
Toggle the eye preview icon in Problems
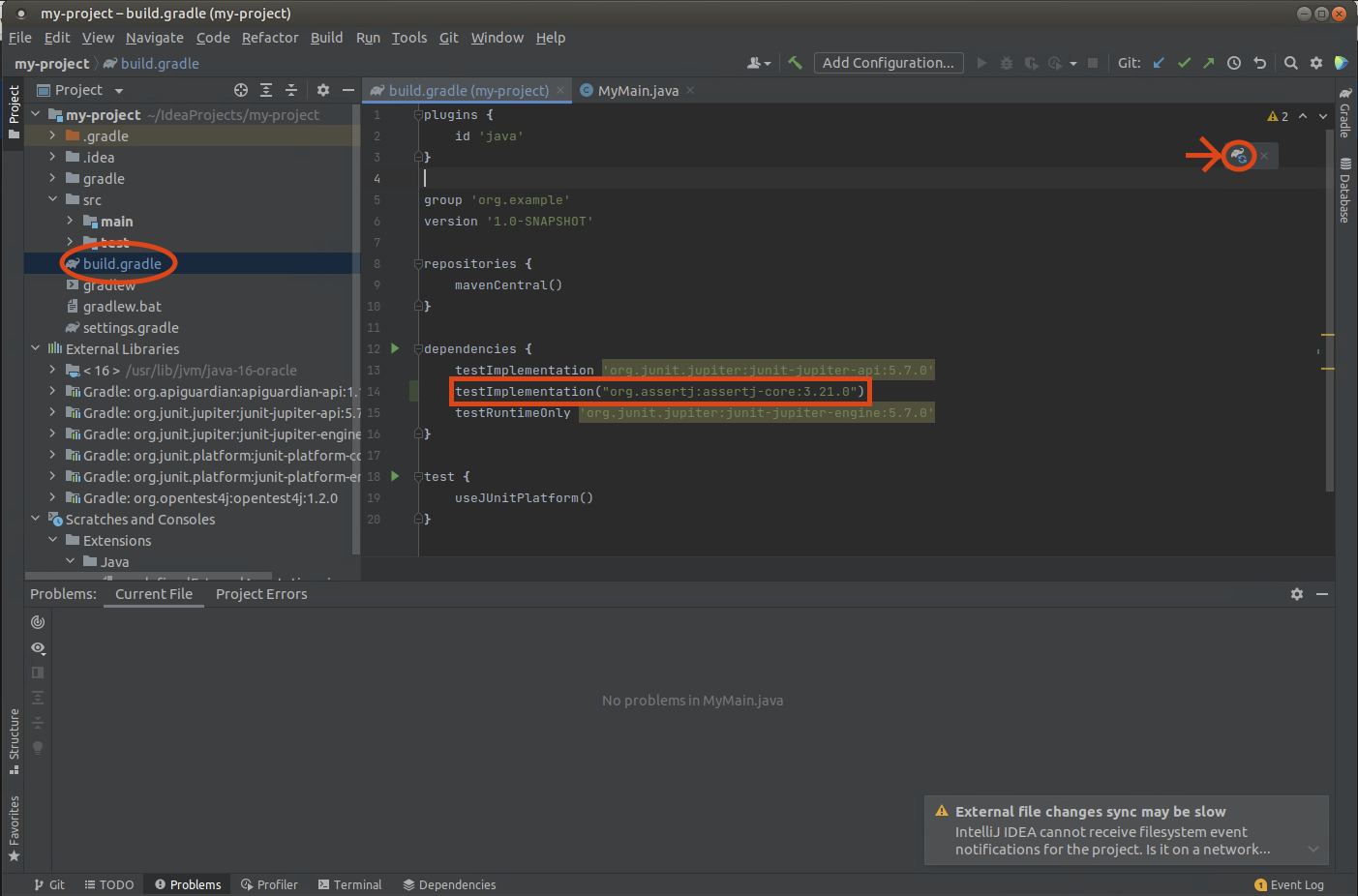pos(38,648)
